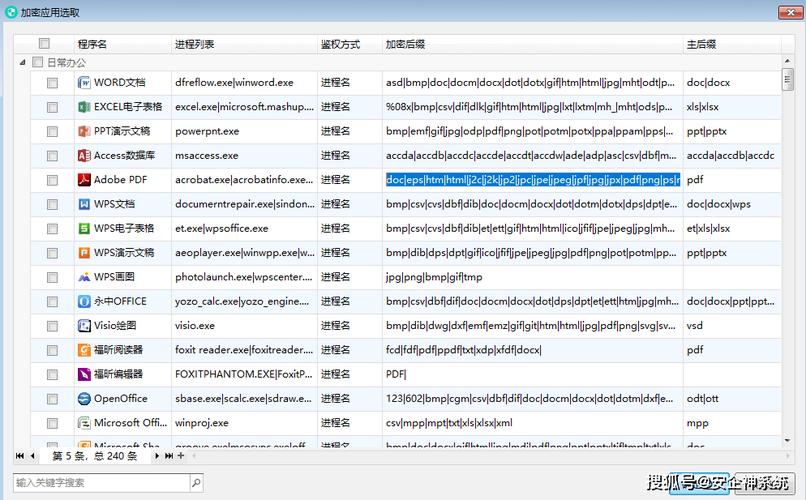
Task: Click the Adobe PDF icon
Action: (x=84, y=180)
